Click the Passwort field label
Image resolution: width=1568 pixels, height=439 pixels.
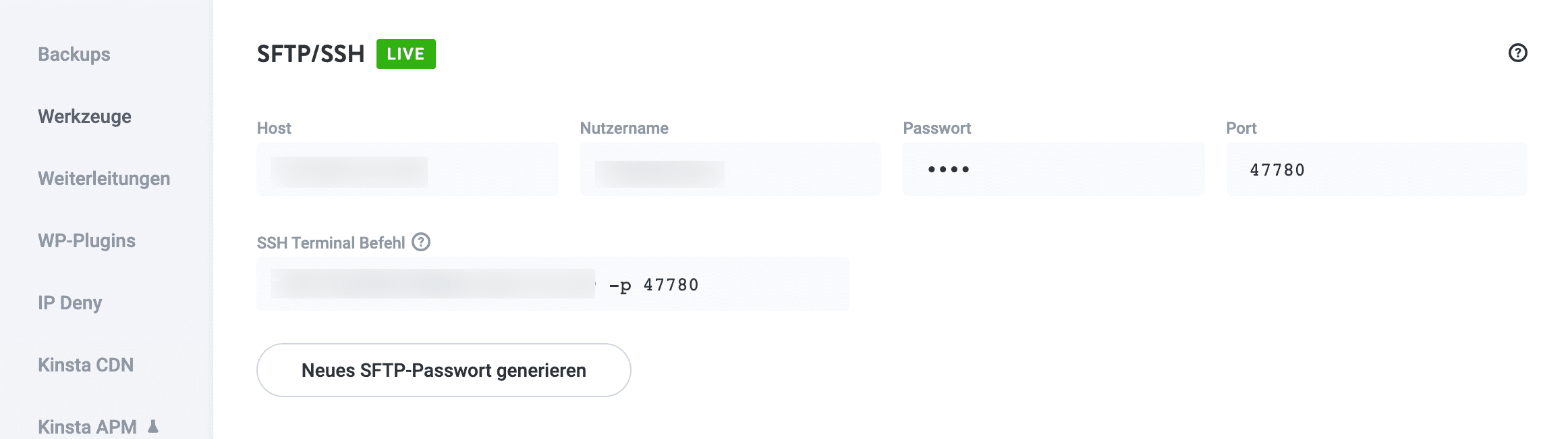pos(937,128)
